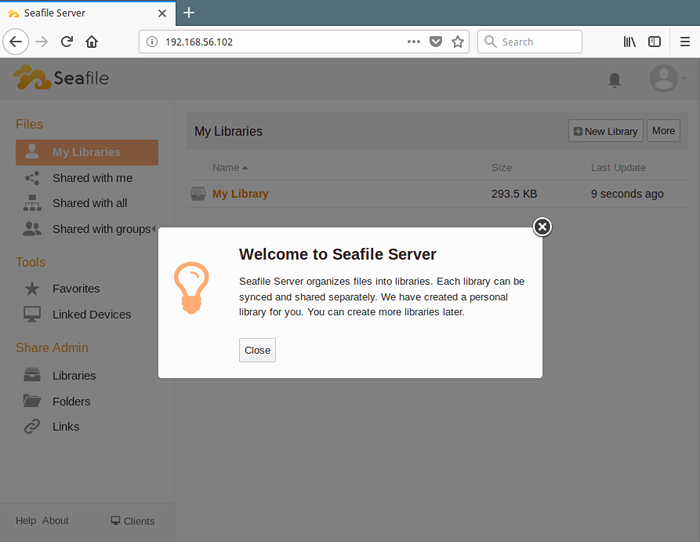Open Shared with me section
This screenshot has height=542, width=700.
click(92, 178)
